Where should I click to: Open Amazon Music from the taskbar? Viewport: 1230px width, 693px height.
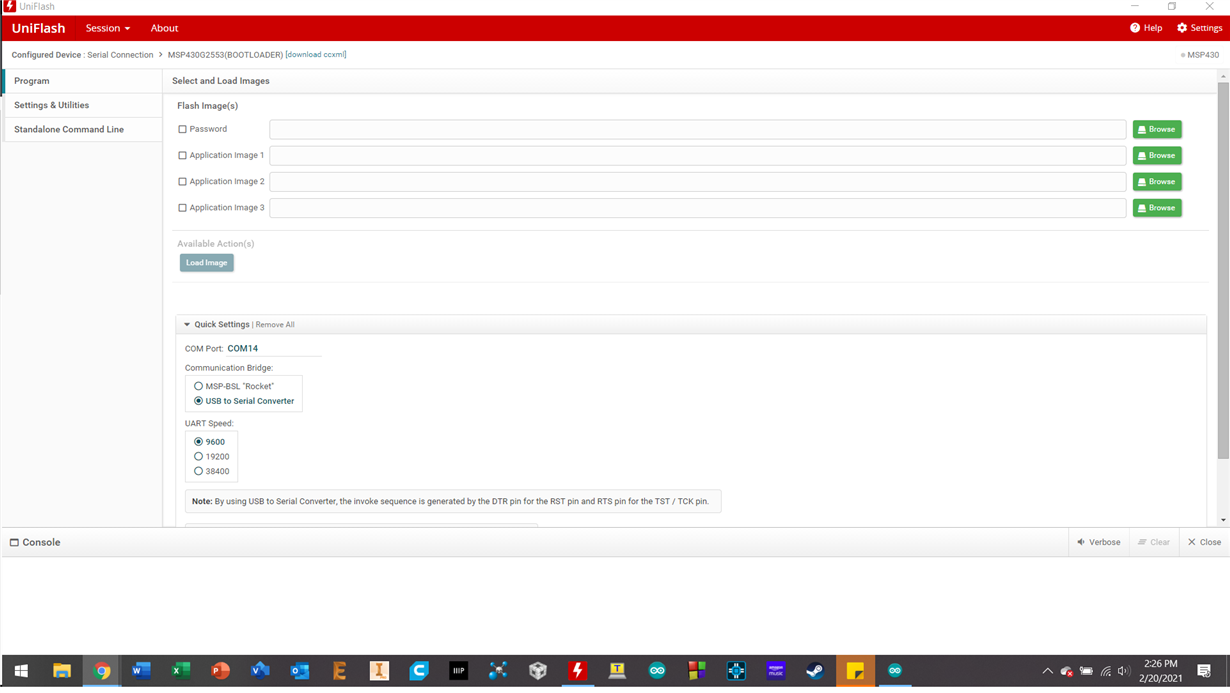click(x=776, y=671)
